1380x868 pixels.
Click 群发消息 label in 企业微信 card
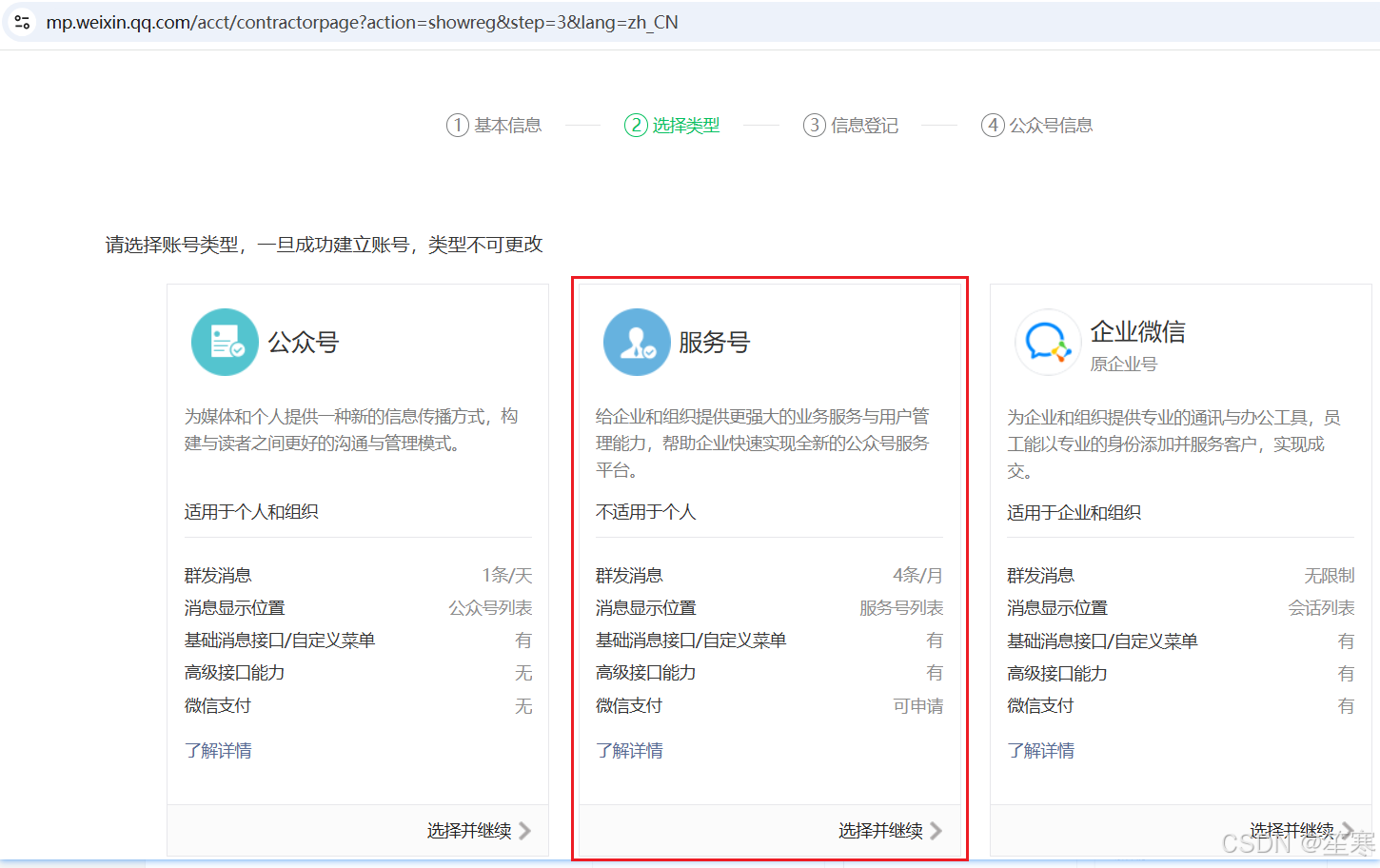[x=1040, y=576]
